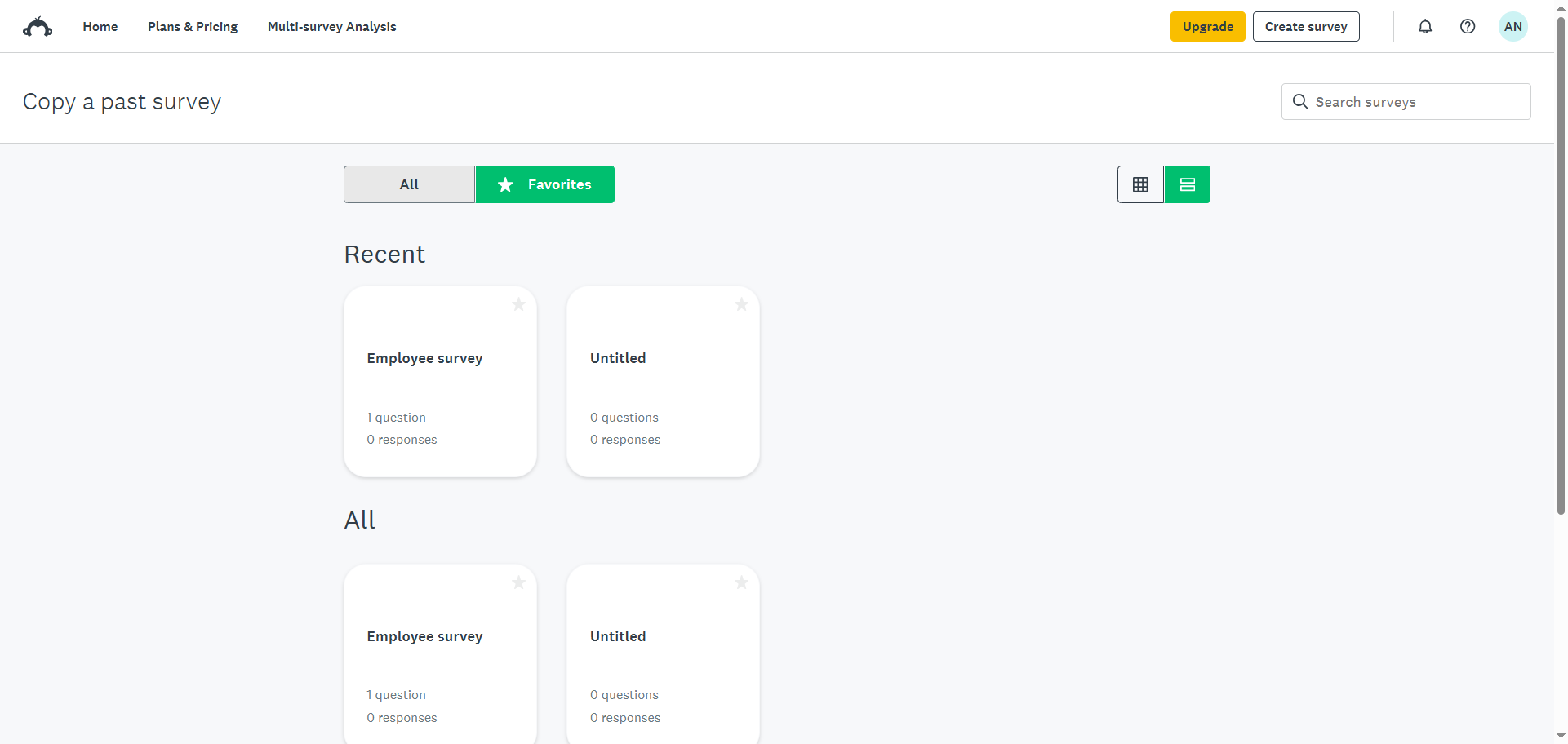
Task: Open the notifications bell
Action: (x=1425, y=27)
